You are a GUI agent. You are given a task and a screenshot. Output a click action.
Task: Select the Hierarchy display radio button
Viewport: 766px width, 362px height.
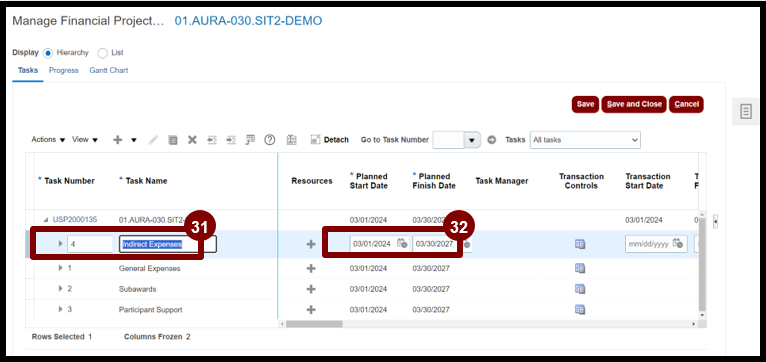pos(48,53)
